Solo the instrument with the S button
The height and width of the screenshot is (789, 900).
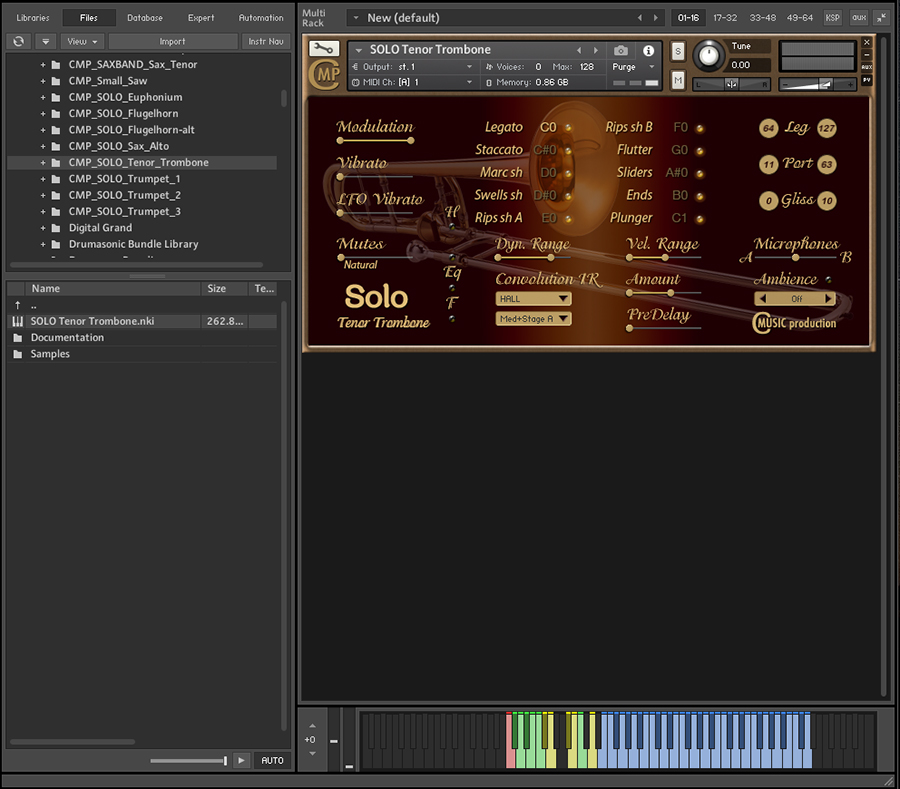pos(678,52)
